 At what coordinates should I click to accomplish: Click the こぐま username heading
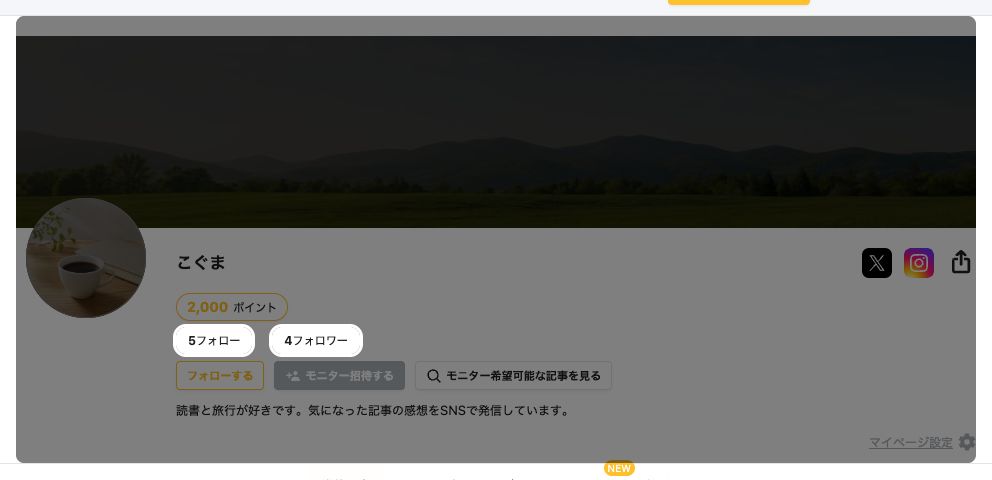coord(201,262)
